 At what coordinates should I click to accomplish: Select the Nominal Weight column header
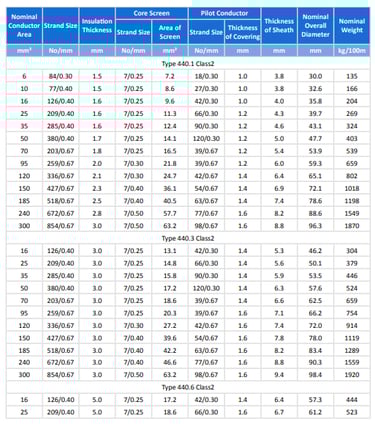[352, 26]
